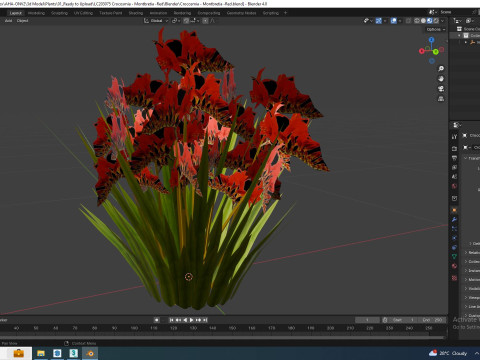The height and width of the screenshot is (360, 480).
Task: Open the Output properties tab
Action: pos(454,158)
